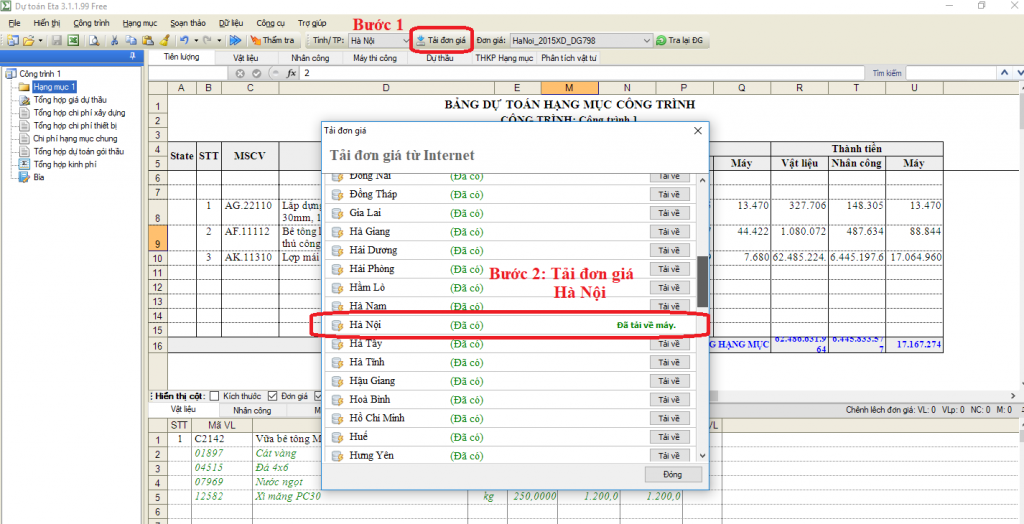Click Tải về button for Hải Phòng
This screenshot has width=1024, height=524.
tap(669, 269)
